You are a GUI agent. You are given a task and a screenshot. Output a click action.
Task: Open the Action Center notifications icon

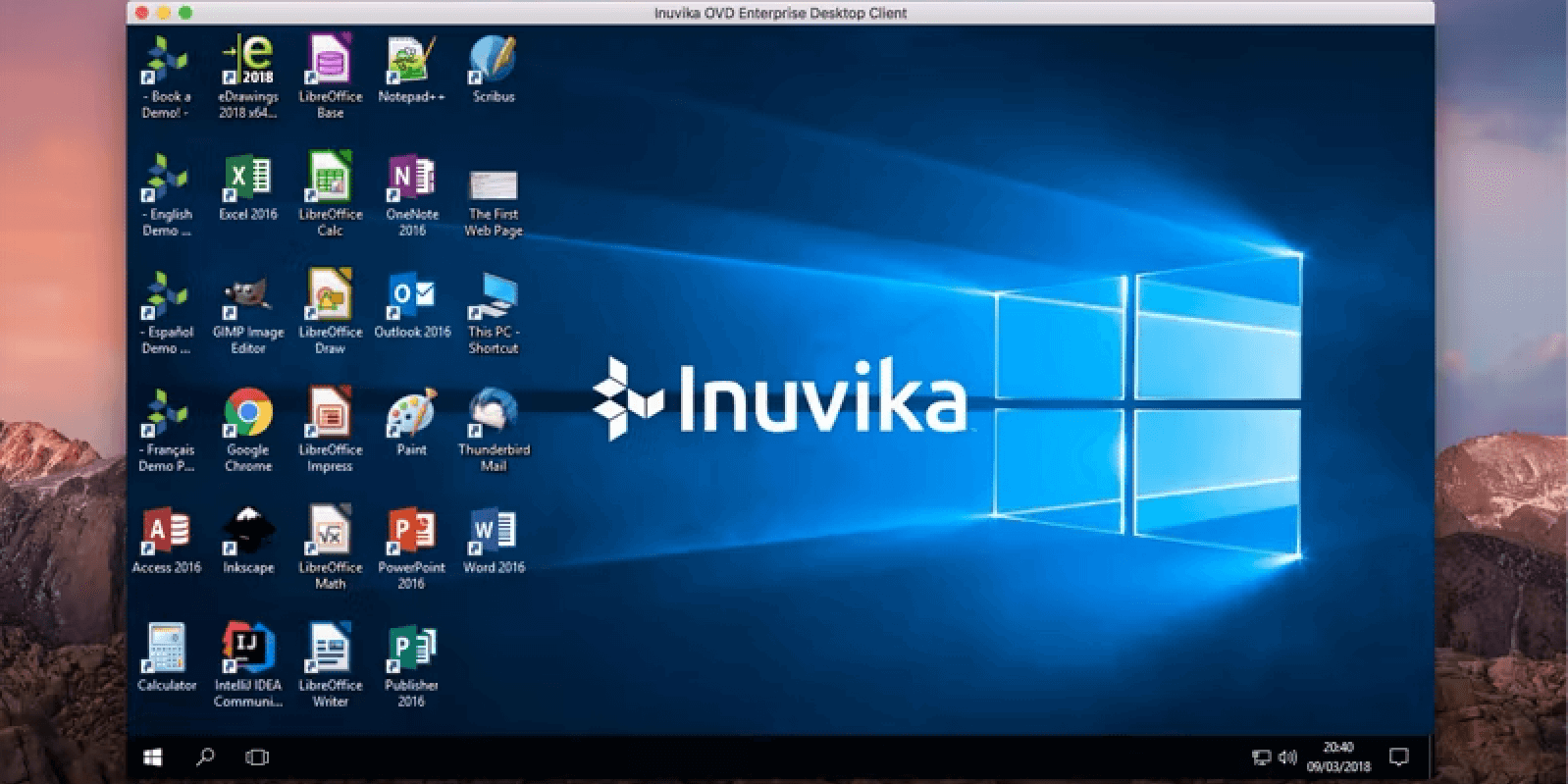[x=1399, y=758]
